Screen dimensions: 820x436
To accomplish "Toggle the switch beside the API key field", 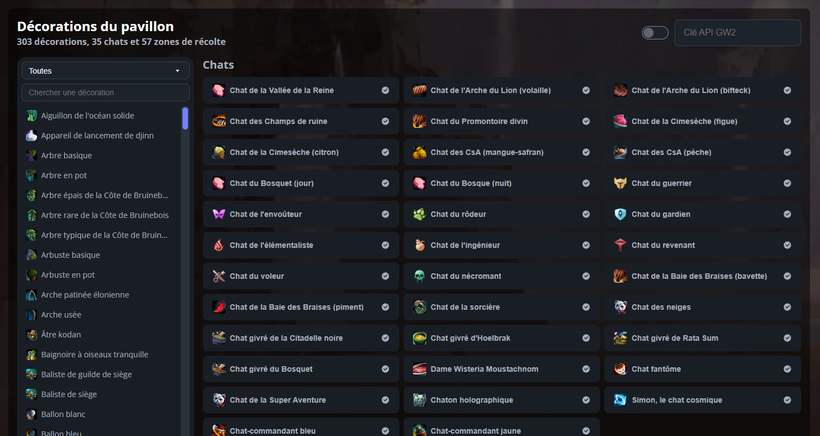I will [655, 33].
